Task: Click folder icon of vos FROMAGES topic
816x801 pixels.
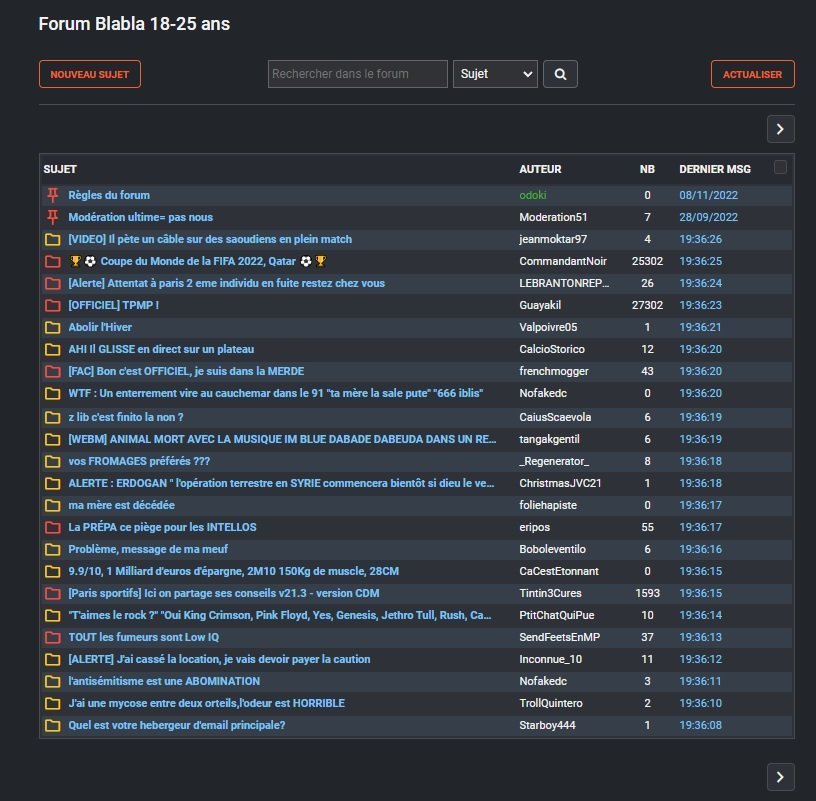Action: [53, 461]
